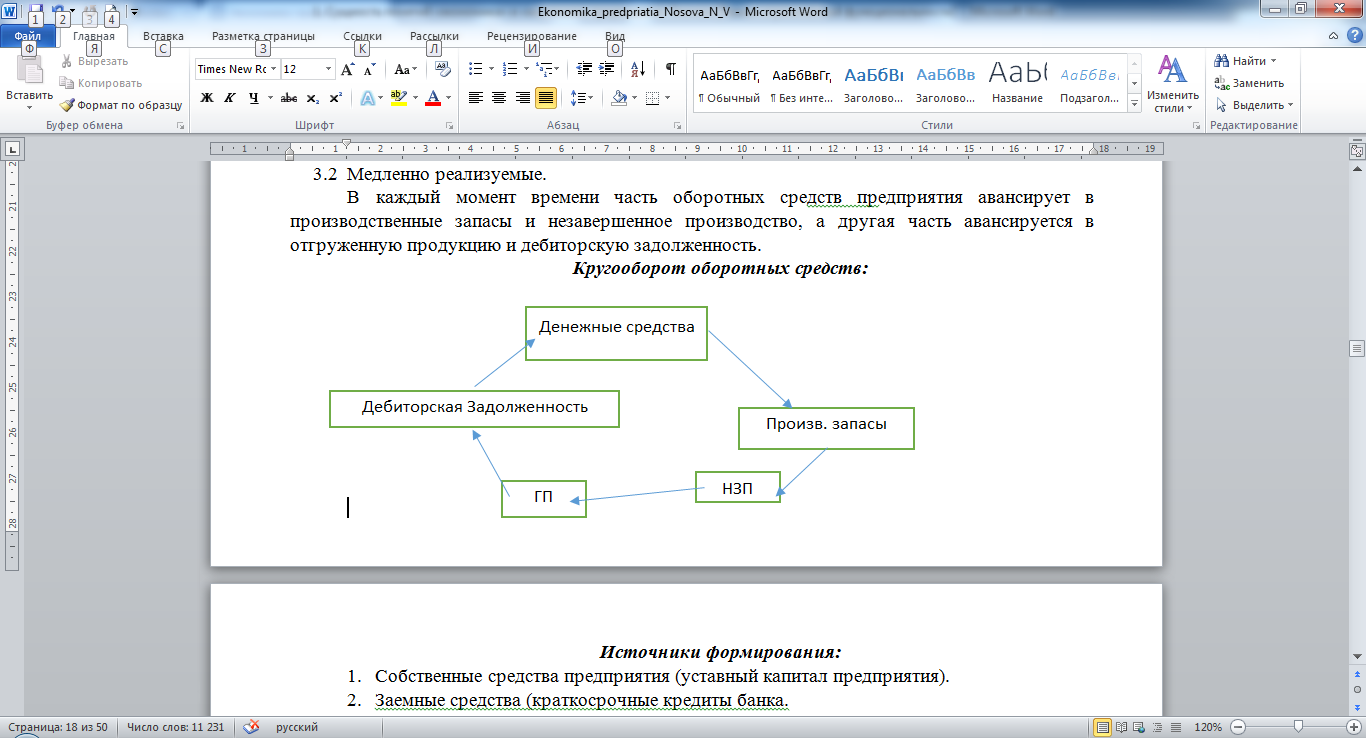Toggle justified alignment (highlighted)

pyautogui.click(x=546, y=97)
